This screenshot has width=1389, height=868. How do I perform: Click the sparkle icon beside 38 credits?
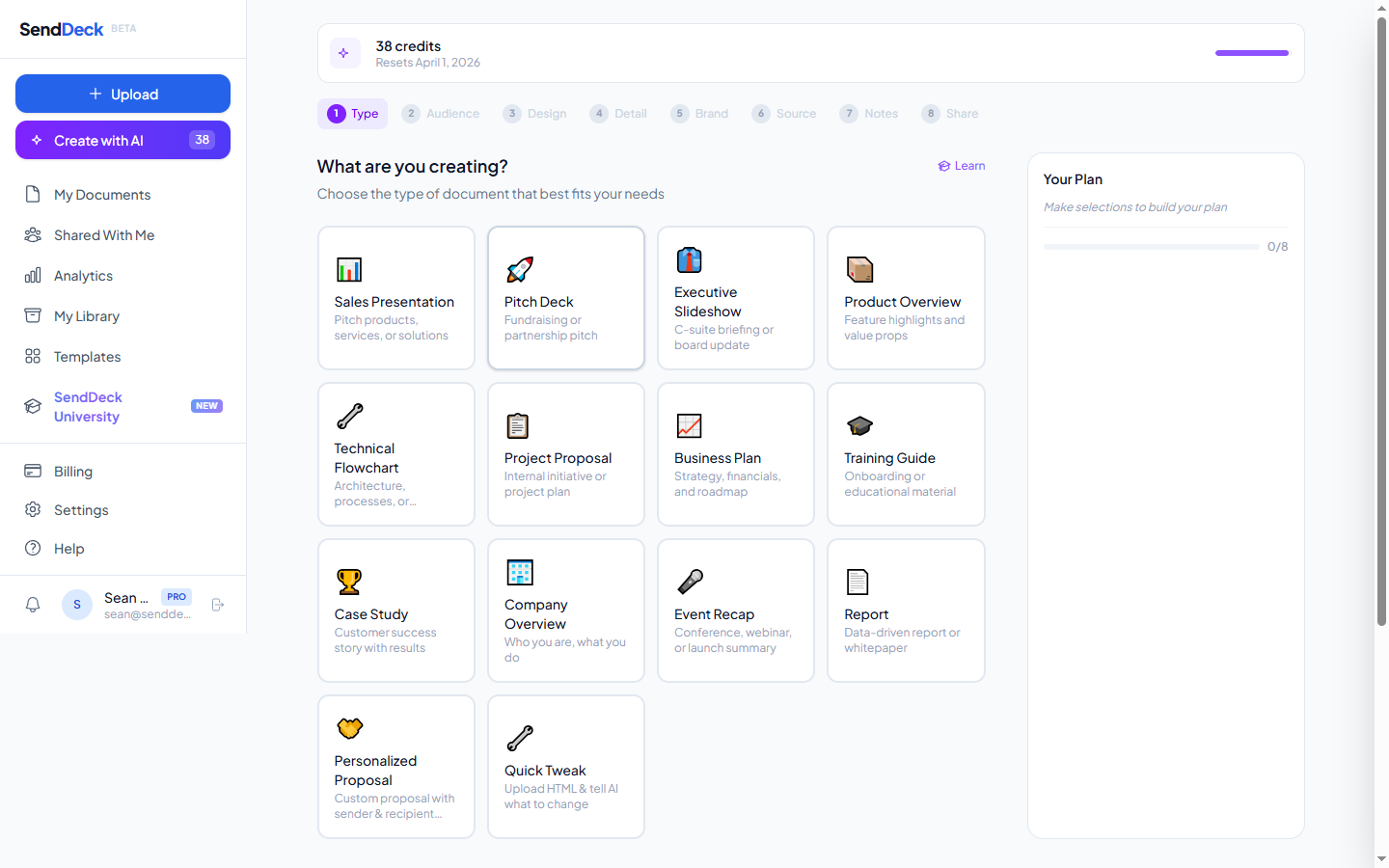[x=344, y=53]
